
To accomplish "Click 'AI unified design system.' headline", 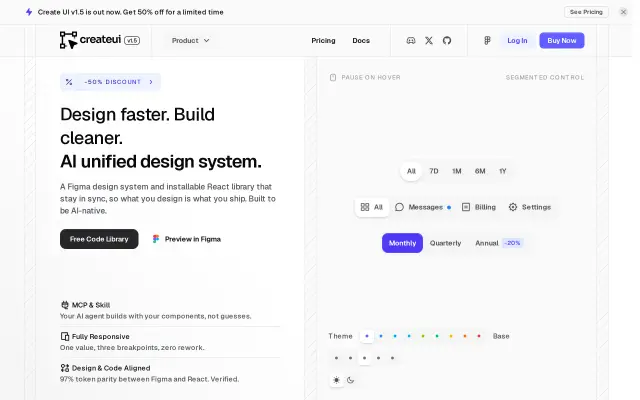I will [161, 162].
